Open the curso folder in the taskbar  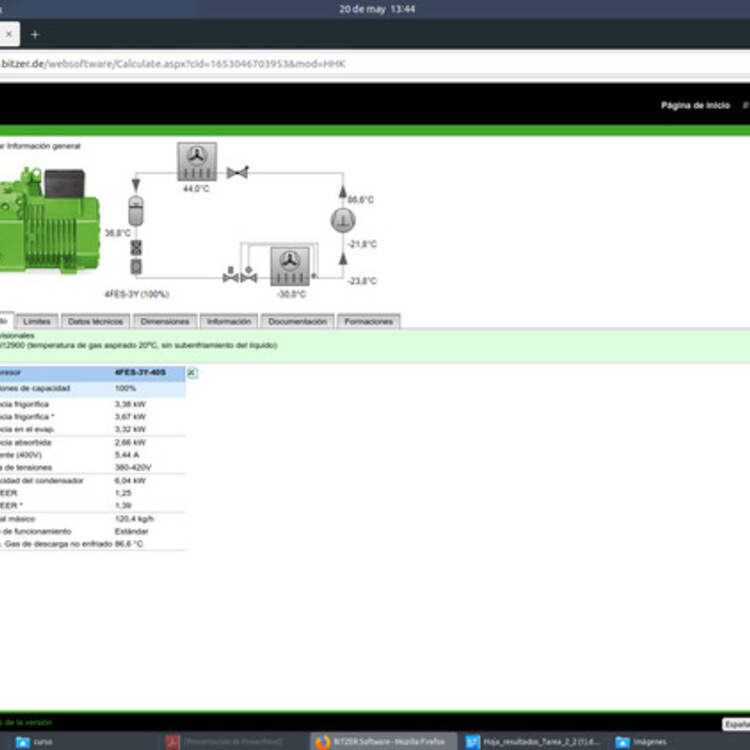[34, 742]
